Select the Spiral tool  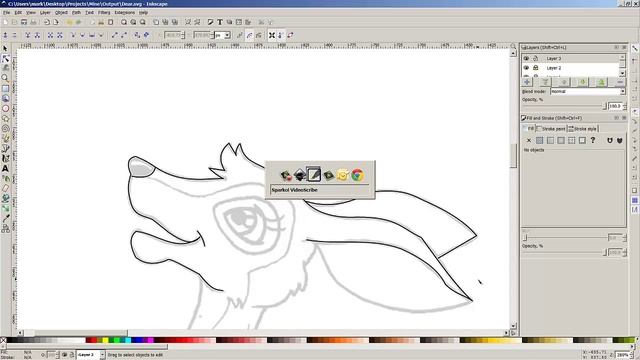(5, 129)
